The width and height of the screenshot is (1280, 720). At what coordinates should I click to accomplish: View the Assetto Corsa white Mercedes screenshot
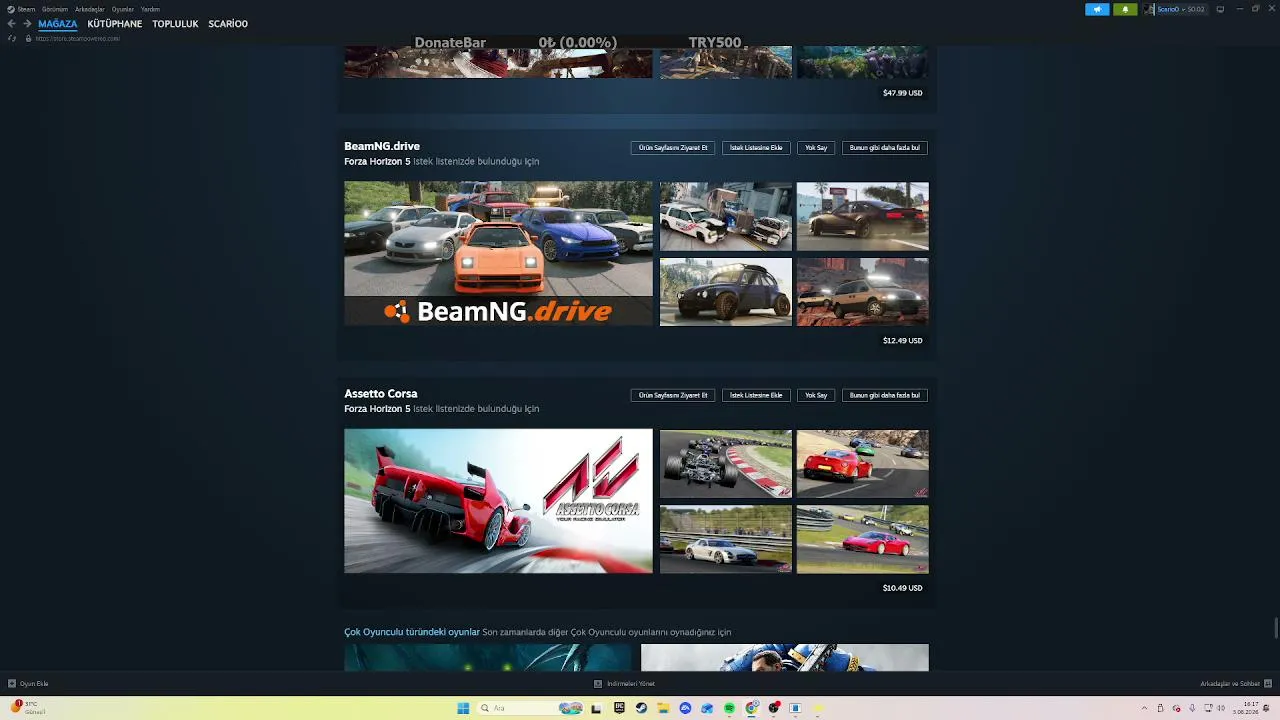[x=726, y=539]
